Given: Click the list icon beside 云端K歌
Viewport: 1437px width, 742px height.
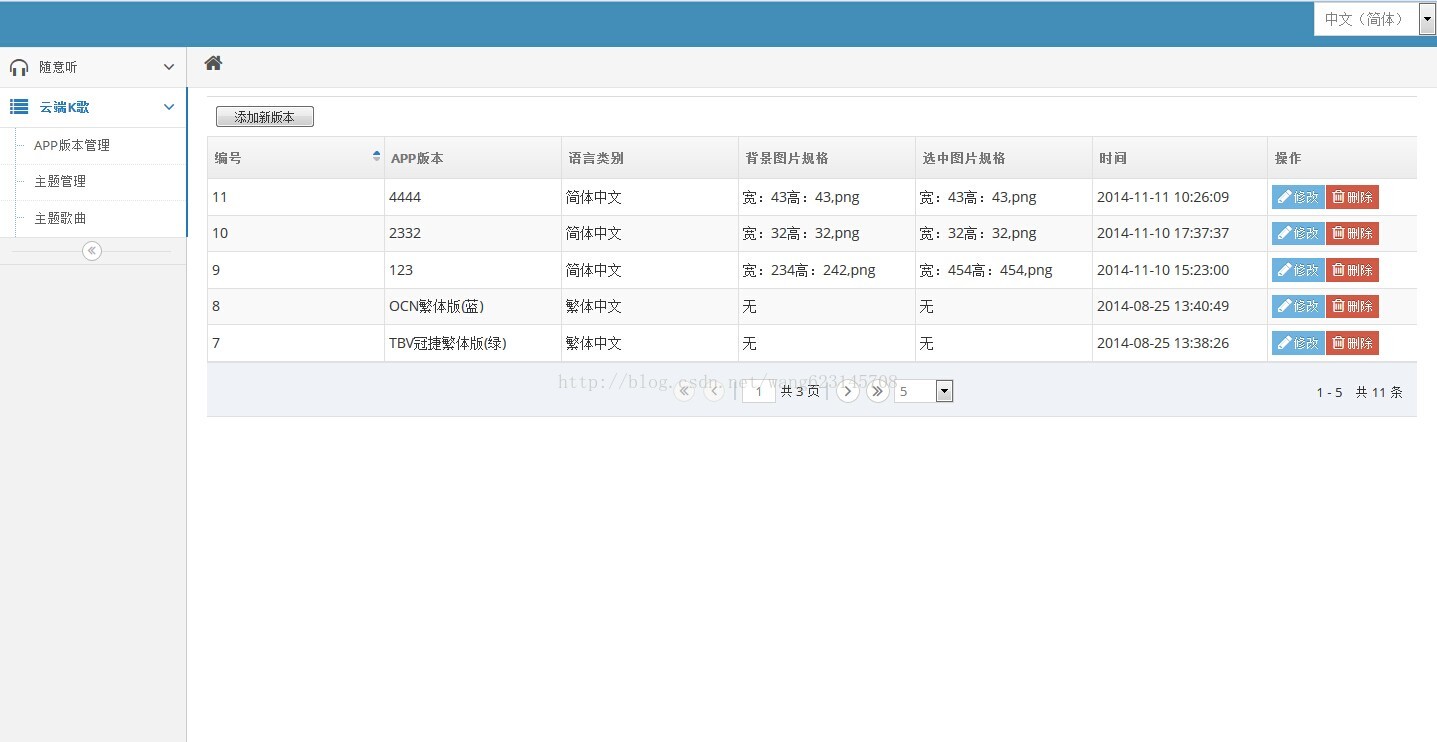Looking at the screenshot, I should 19,107.
